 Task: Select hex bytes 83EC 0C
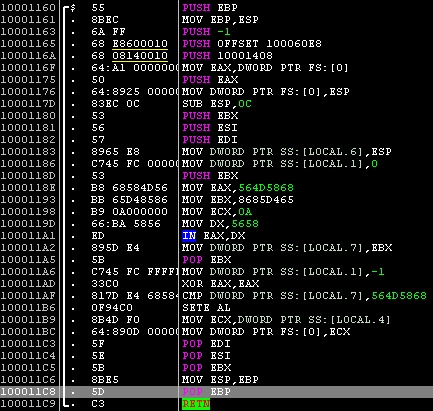115,104
